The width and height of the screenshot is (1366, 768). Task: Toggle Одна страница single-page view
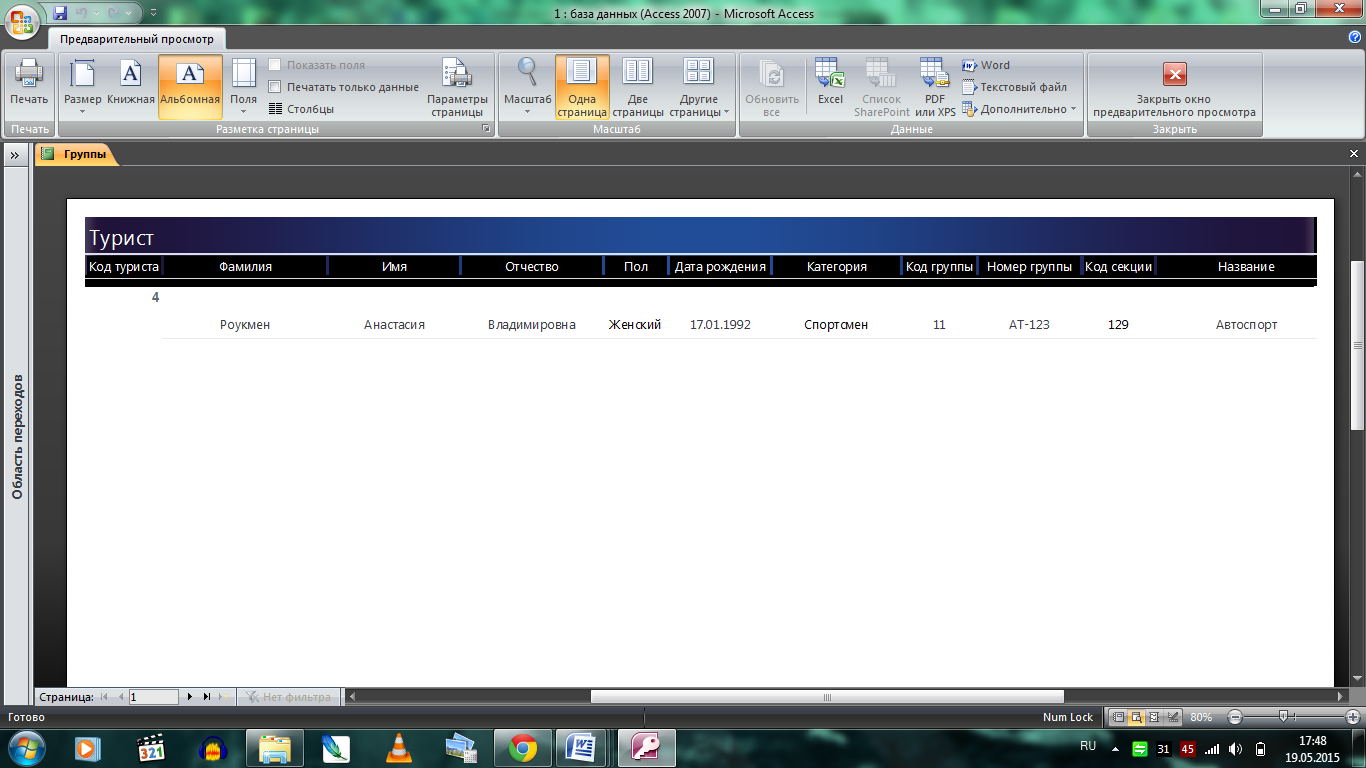click(582, 87)
